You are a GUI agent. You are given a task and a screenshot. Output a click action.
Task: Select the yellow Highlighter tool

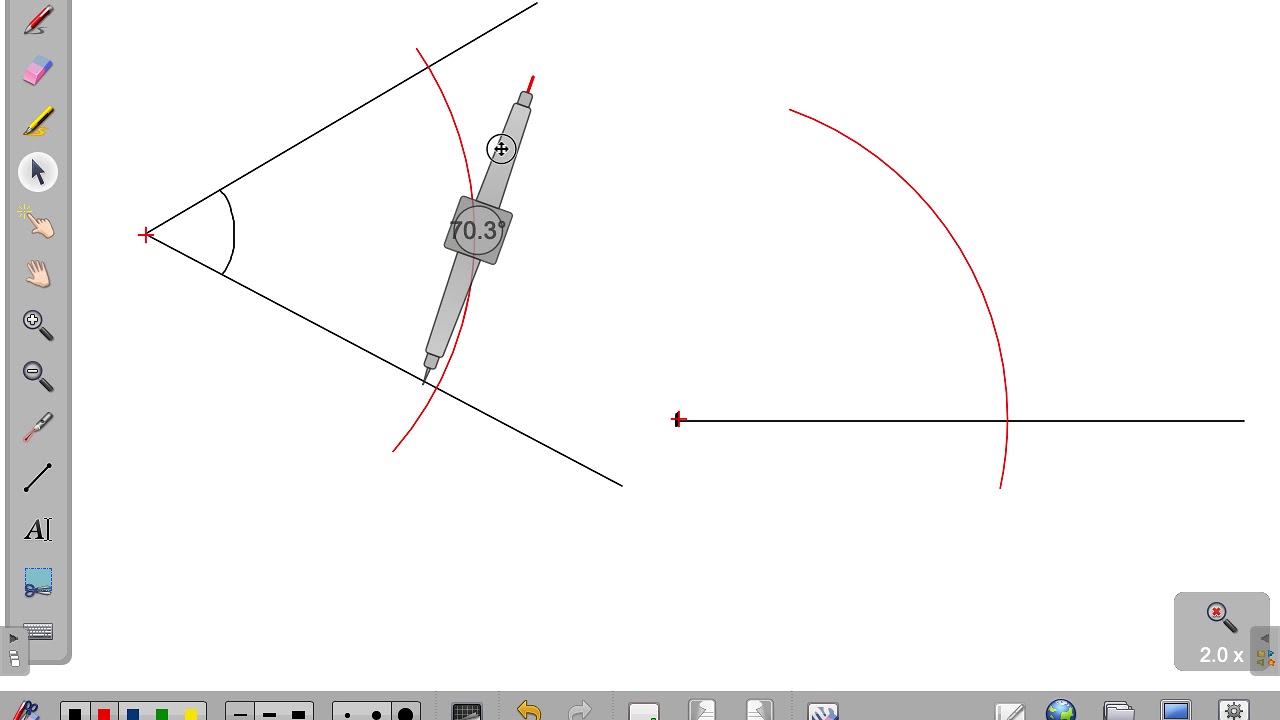click(38, 122)
